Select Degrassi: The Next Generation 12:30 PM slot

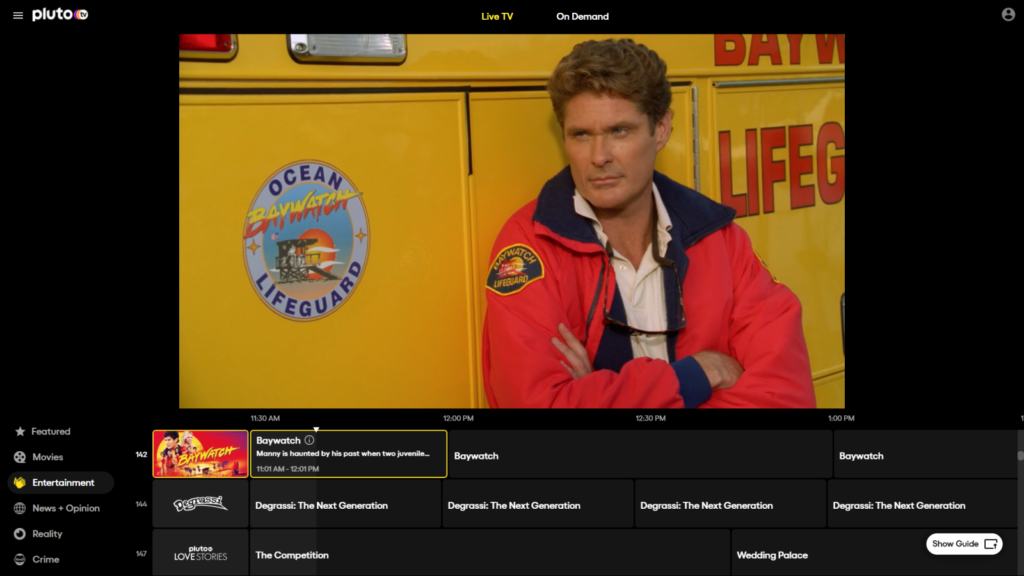(x=730, y=504)
